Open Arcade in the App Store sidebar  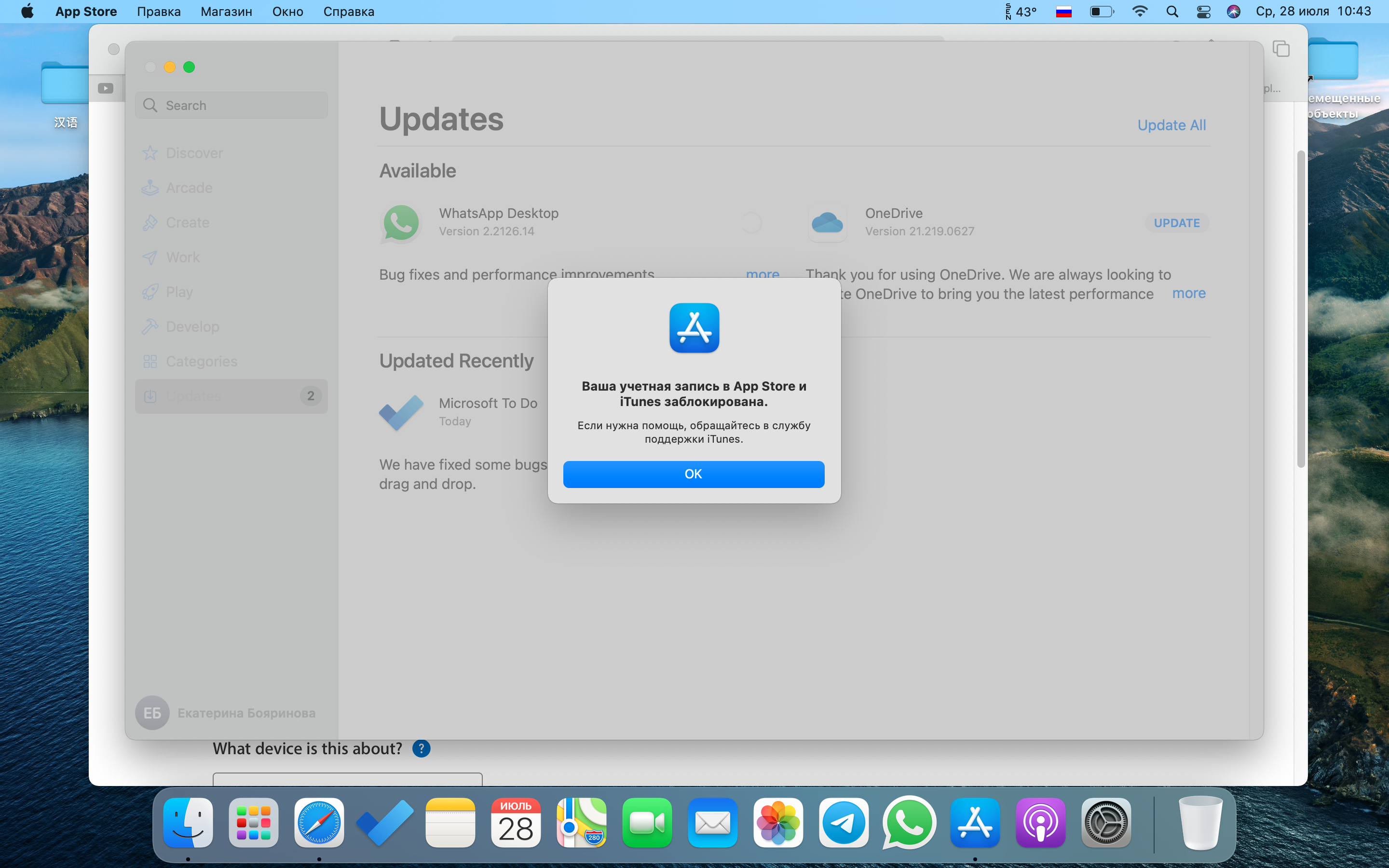(x=231, y=188)
